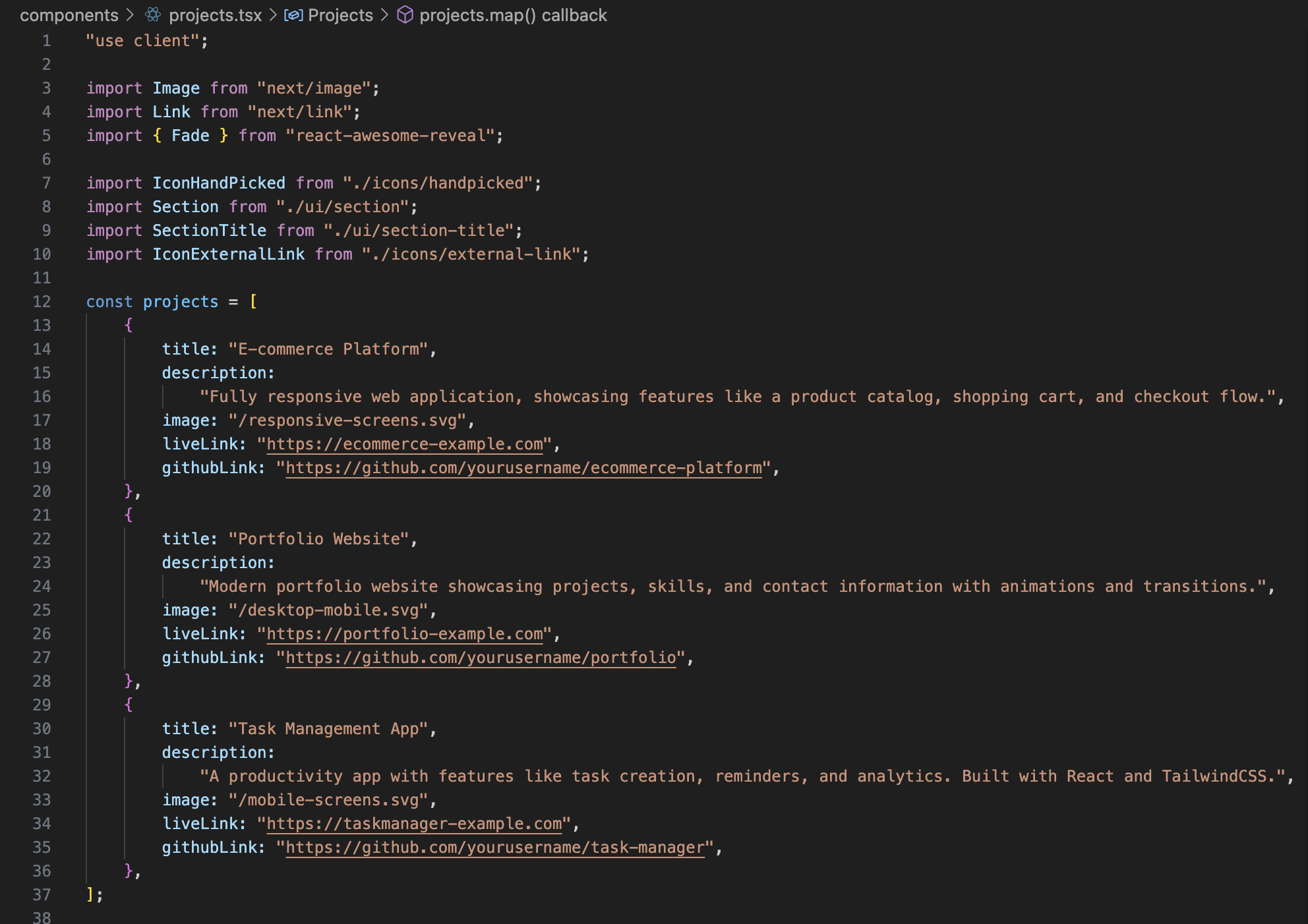Open the components breadcrumb folder
The width and height of the screenshot is (1308, 924).
point(69,15)
